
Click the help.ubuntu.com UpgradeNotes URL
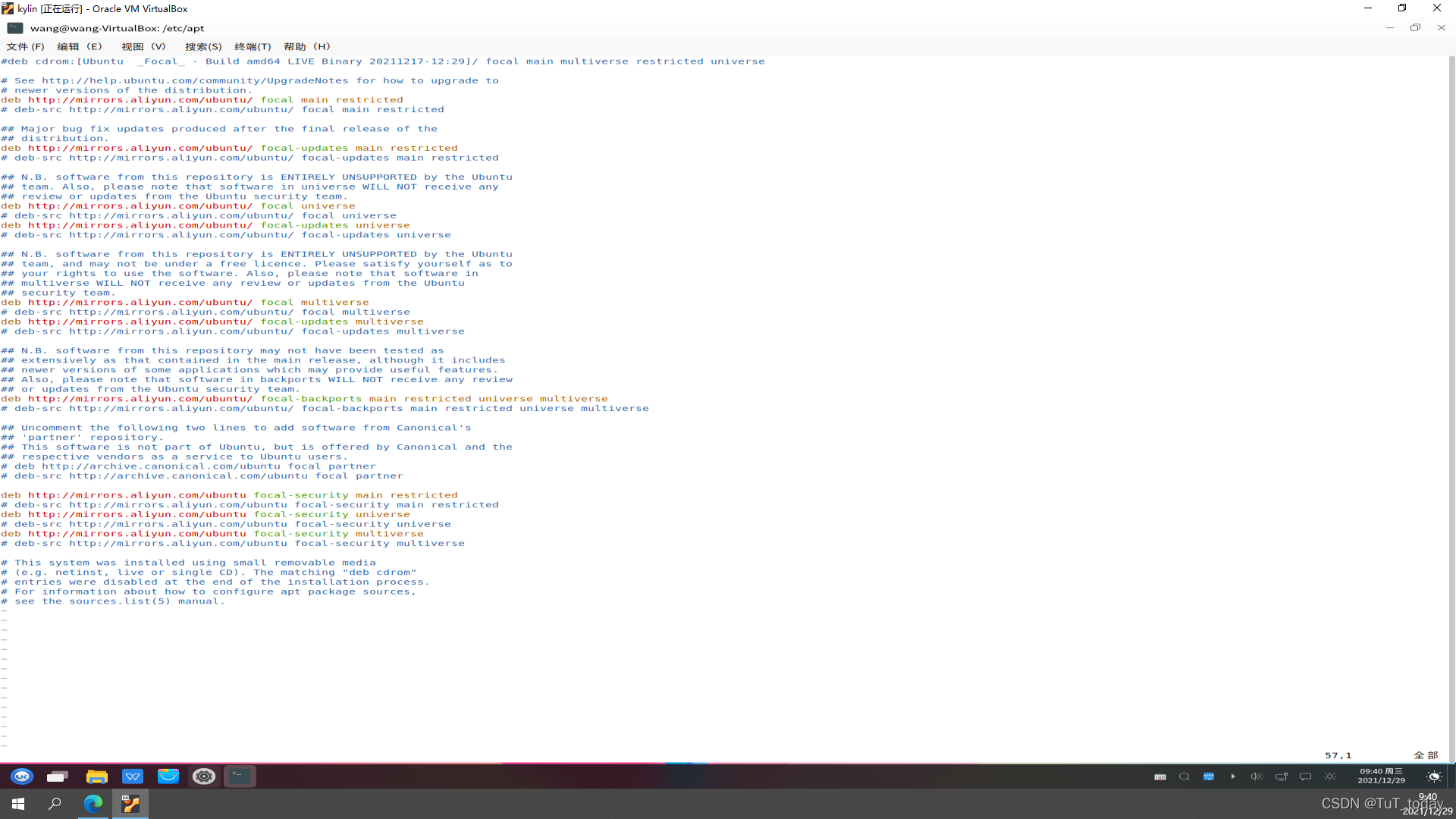pos(195,80)
